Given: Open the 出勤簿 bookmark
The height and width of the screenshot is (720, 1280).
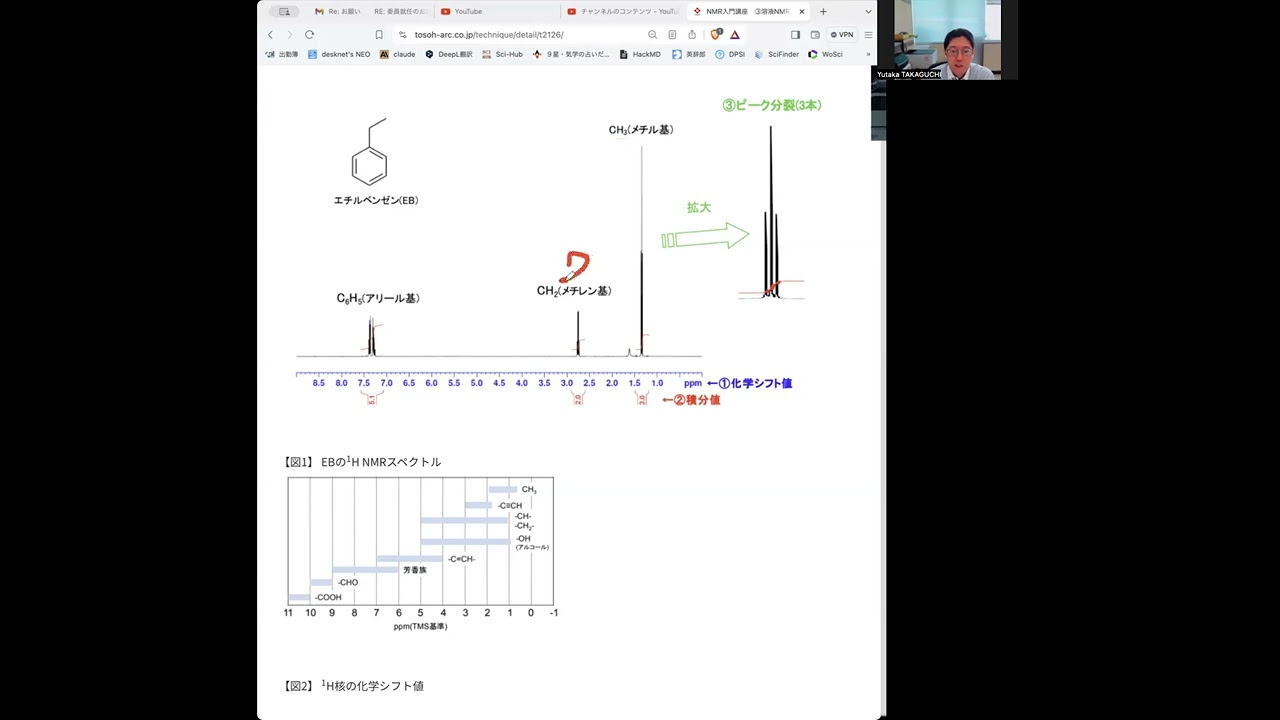Looking at the screenshot, I should click(282, 54).
